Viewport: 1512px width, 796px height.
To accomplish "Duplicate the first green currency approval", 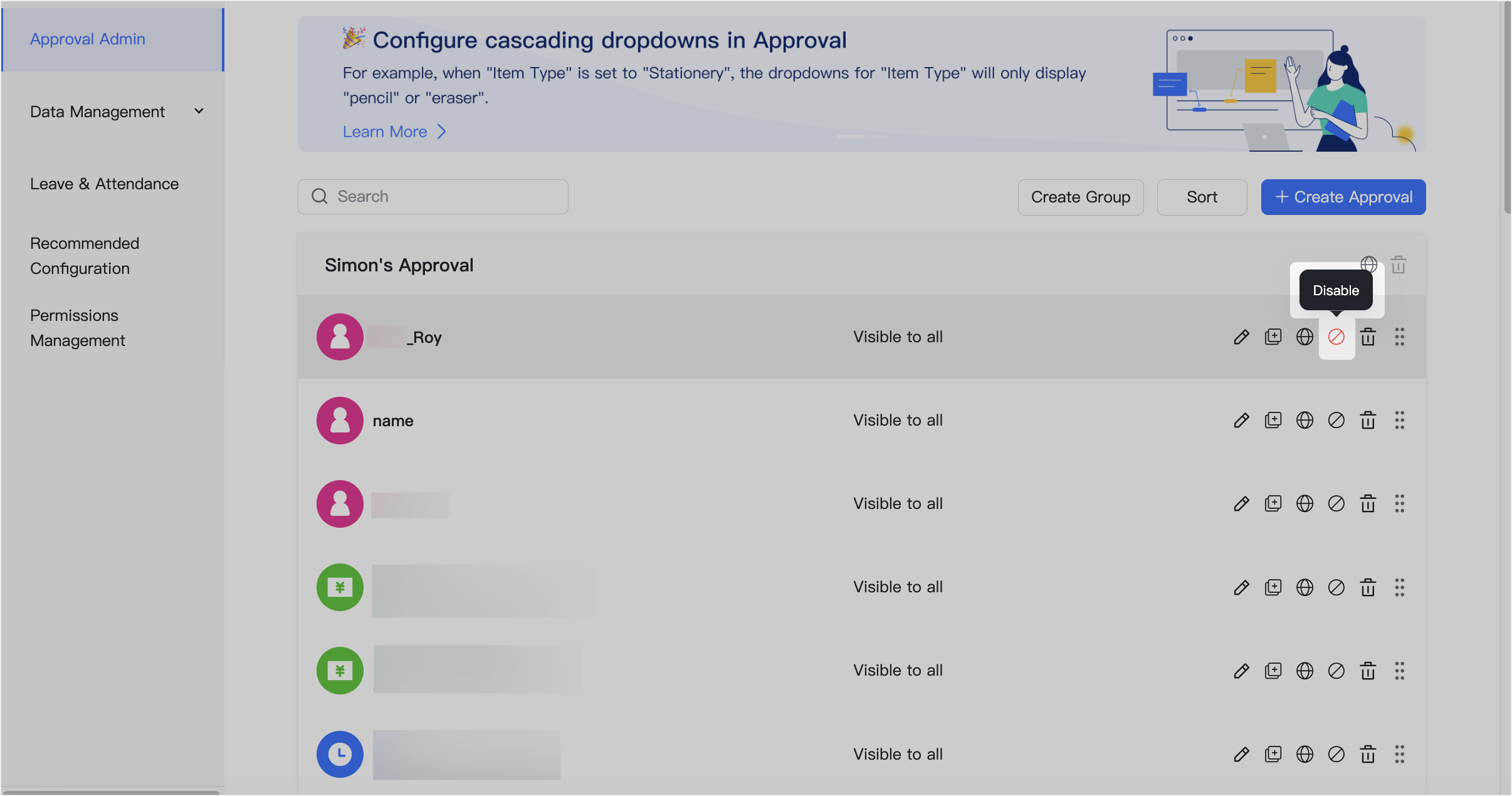I will 1273,587.
